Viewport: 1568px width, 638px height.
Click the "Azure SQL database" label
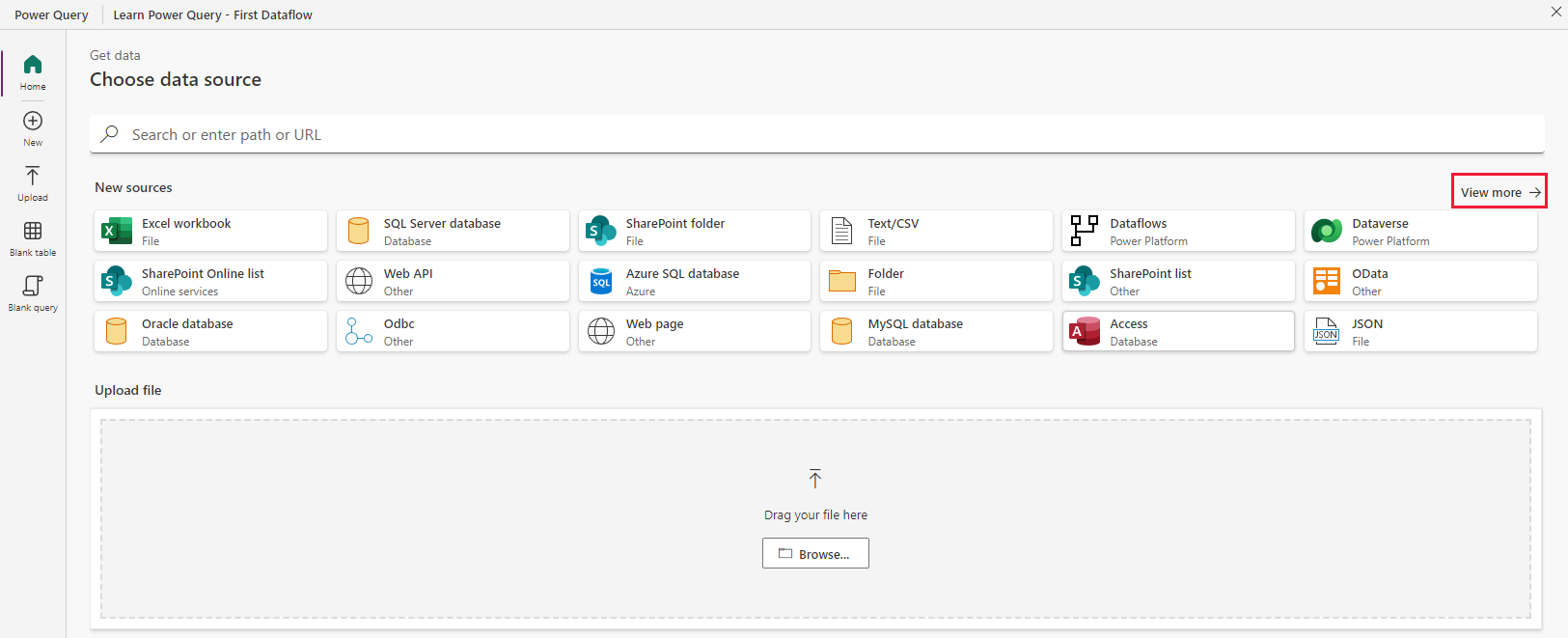click(682, 273)
